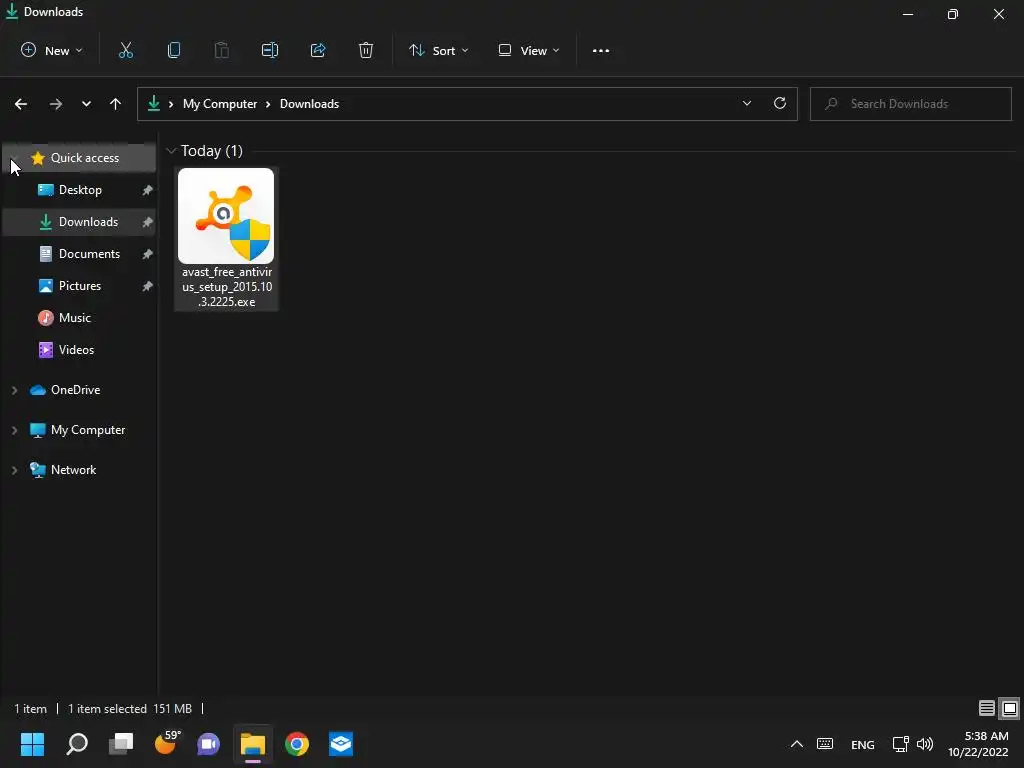
Task: Show hidden system tray icons
Action: pyautogui.click(x=797, y=744)
